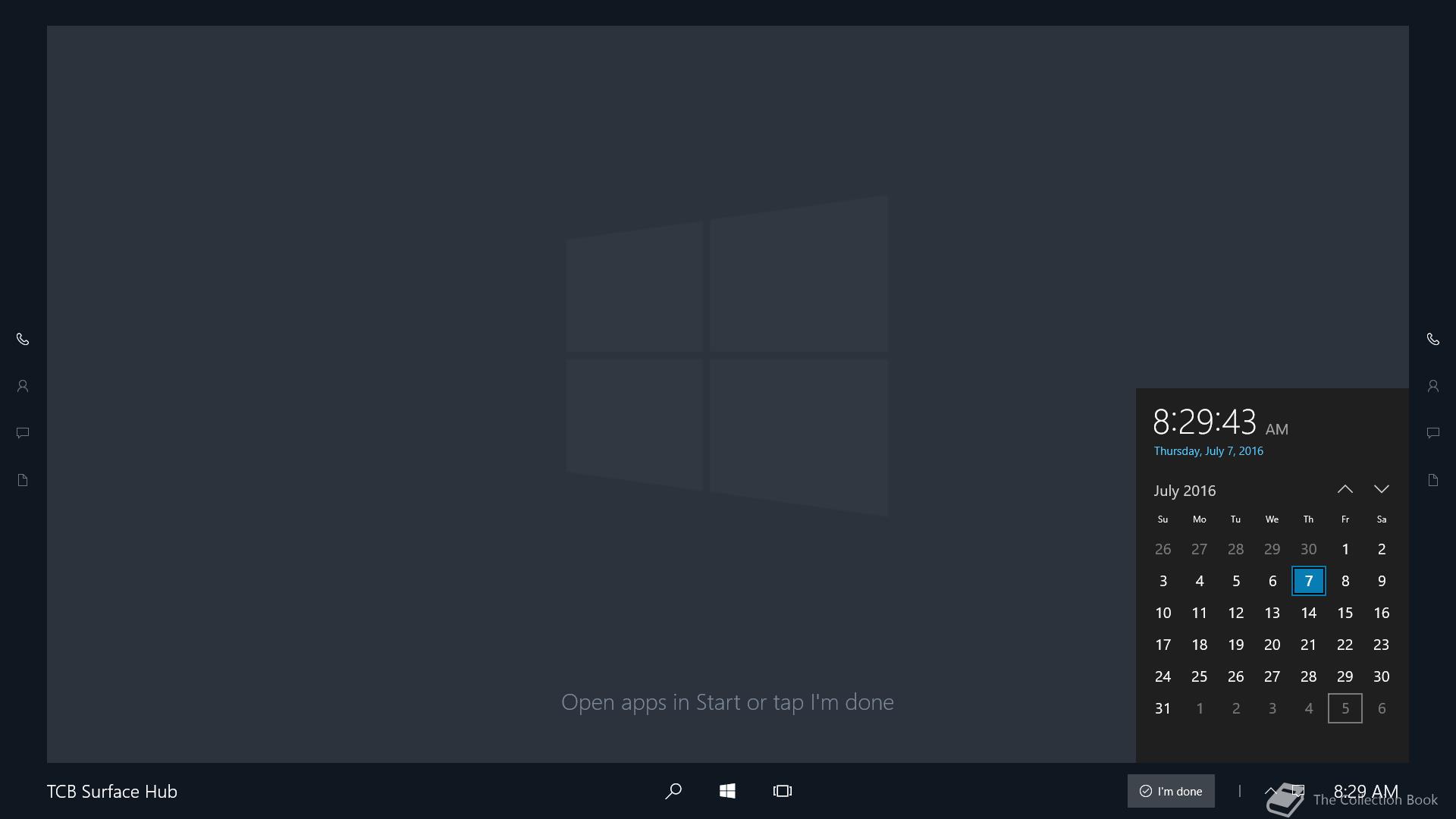This screenshot has height=819, width=1456.
Task: Open the chat icon on left sidebar
Action: point(23,433)
